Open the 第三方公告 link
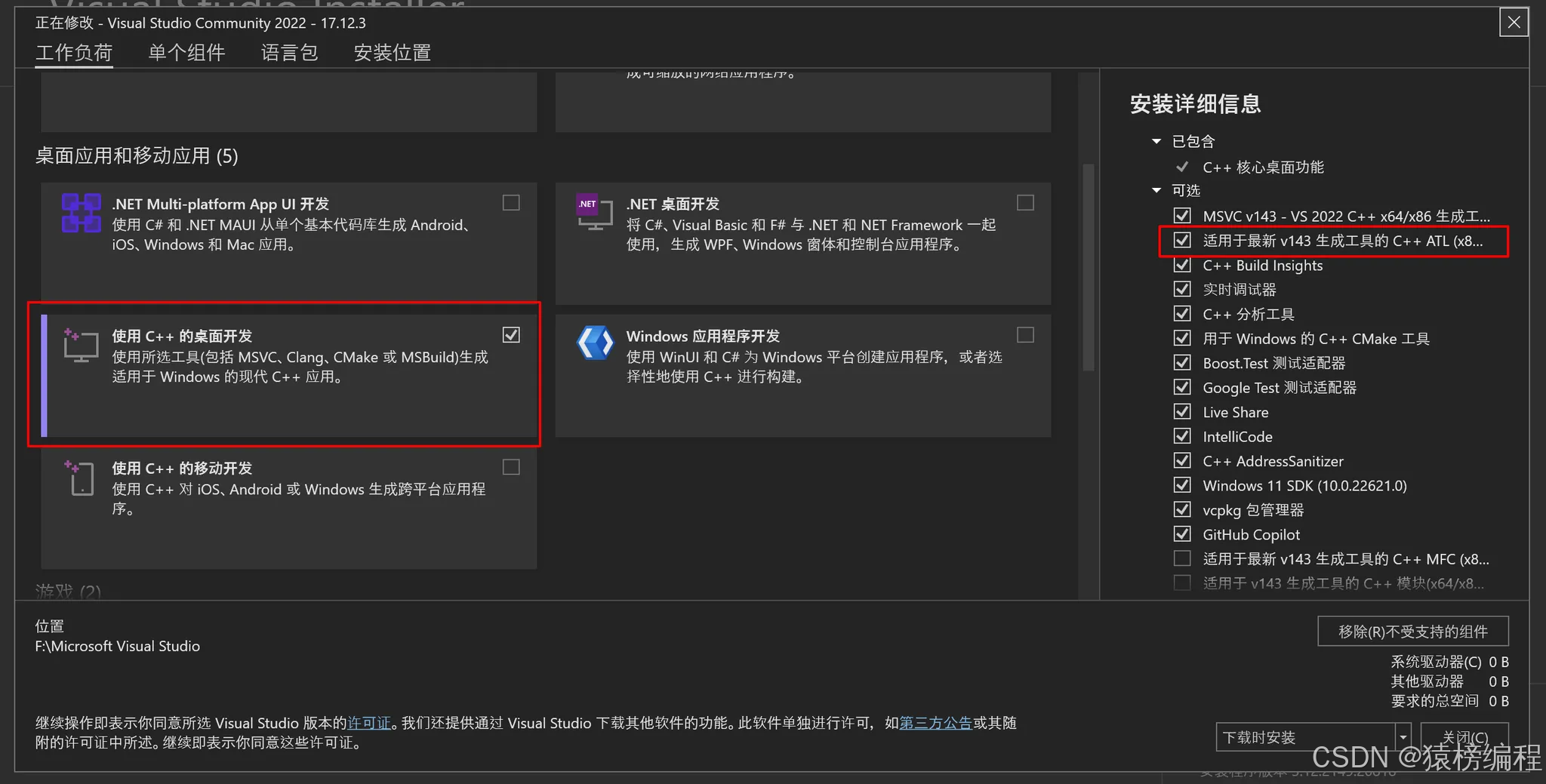This screenshot has width=1546, height=784. click(935, 723)
